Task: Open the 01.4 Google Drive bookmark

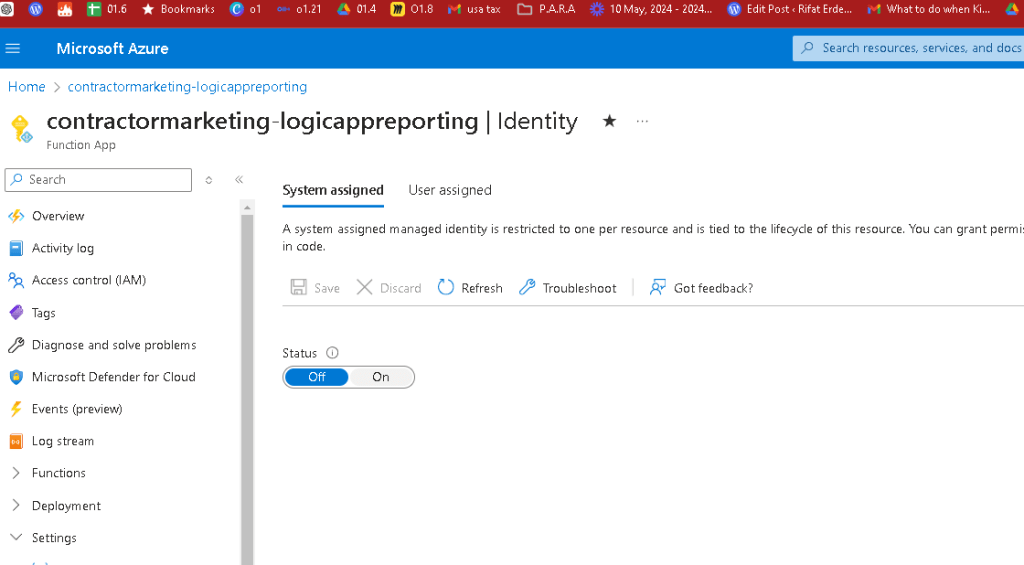Action: 357,9
